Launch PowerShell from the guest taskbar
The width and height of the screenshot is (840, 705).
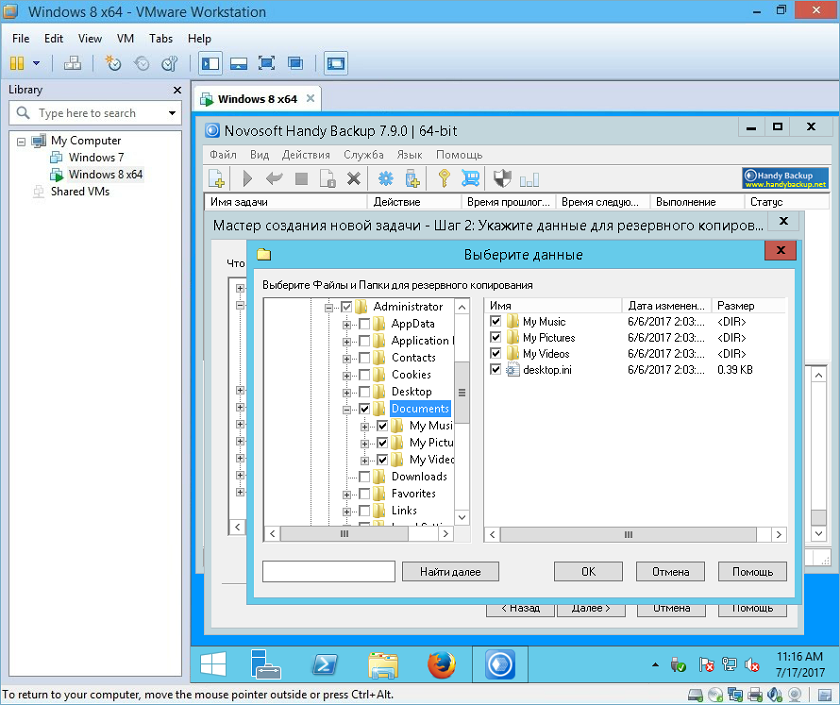click(325, 664)
